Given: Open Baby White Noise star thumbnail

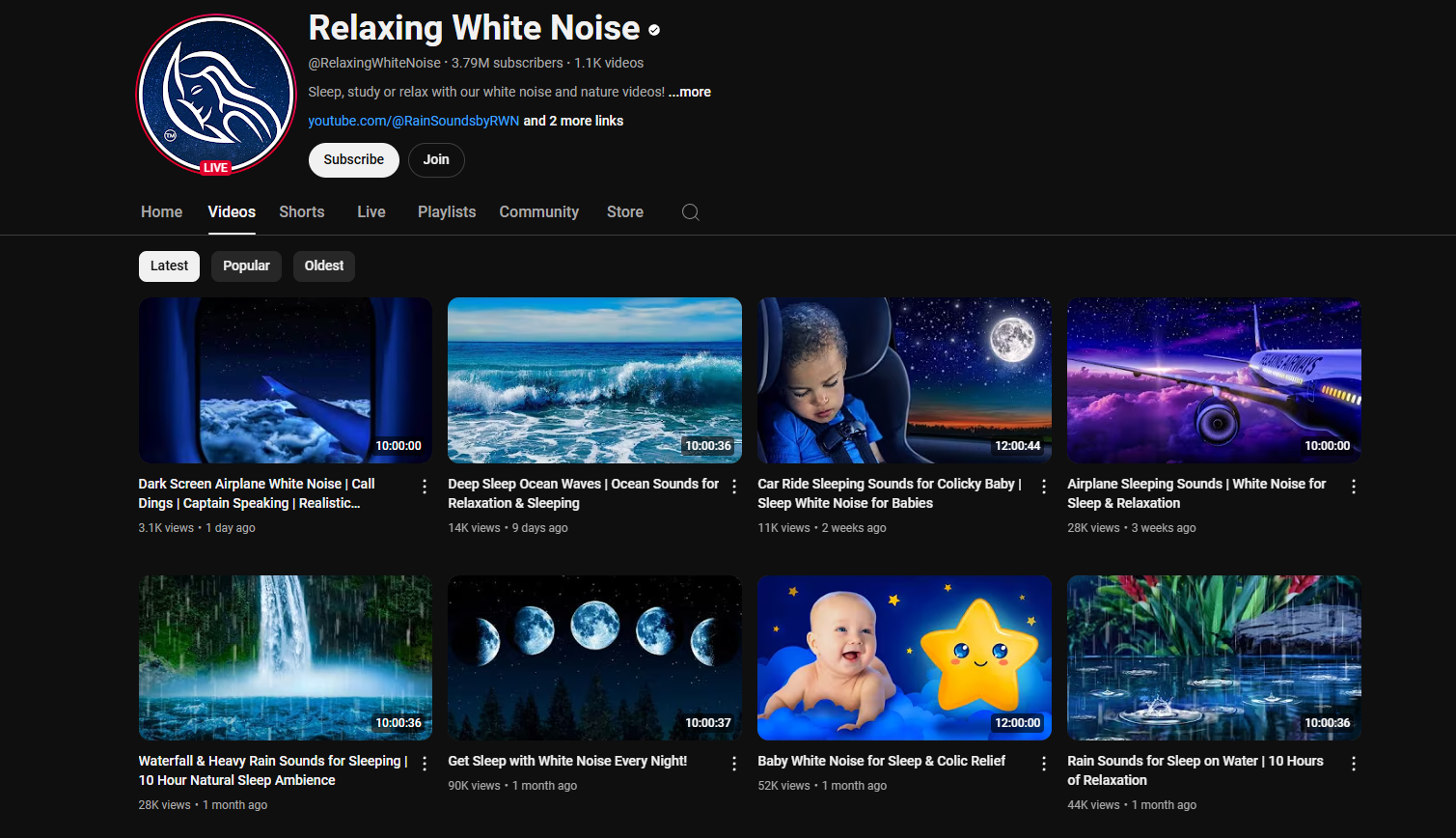Looking at the screenshot, I should tap(905, 657).
